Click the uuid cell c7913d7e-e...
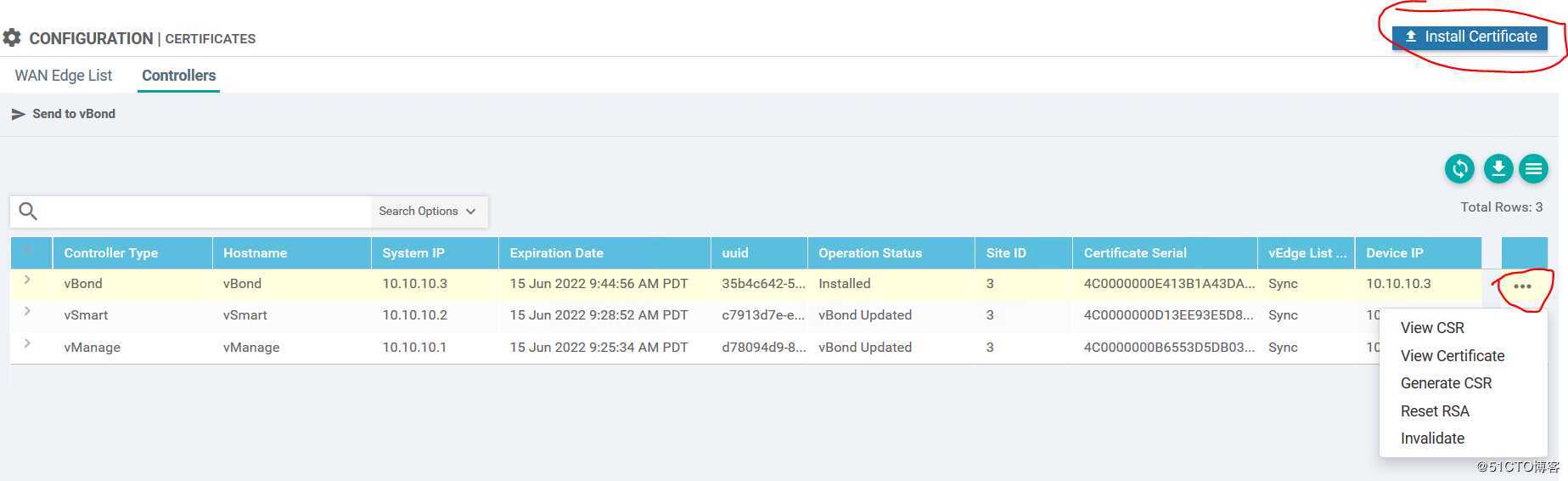This screenshot has height=481, width=1568. pos(763,315)
